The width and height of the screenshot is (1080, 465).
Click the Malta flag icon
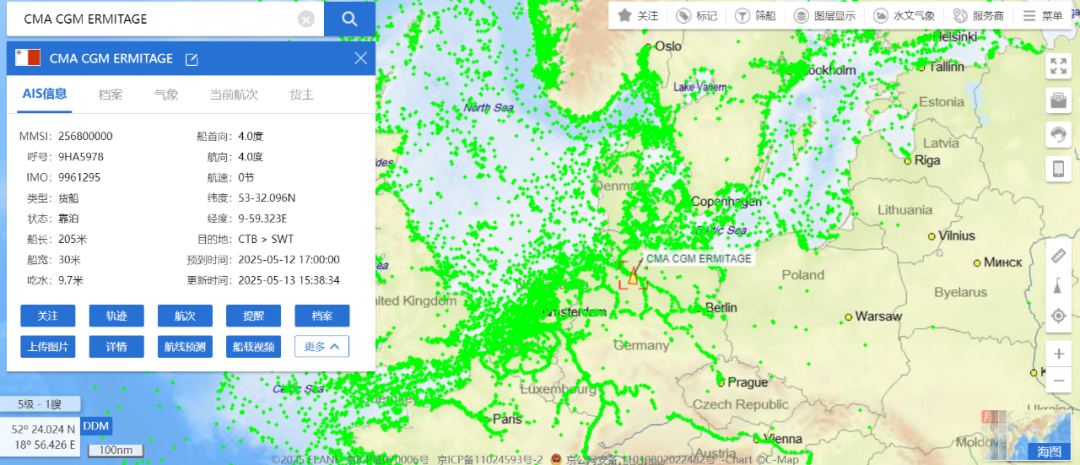[x=28, y=59]
